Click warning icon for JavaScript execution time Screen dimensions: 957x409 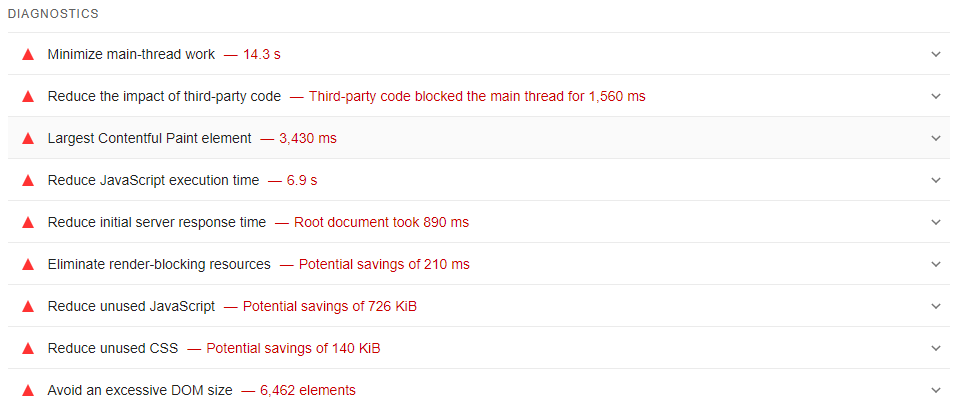click(28, 180)
